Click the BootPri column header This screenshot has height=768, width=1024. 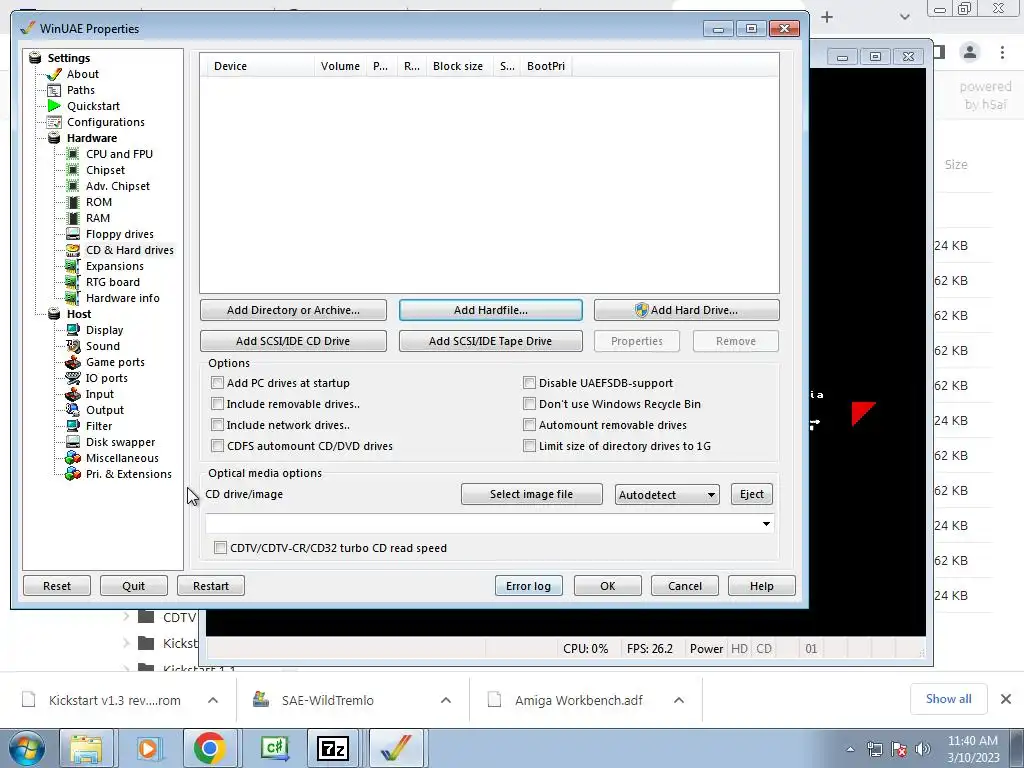(x=546, y=66)
